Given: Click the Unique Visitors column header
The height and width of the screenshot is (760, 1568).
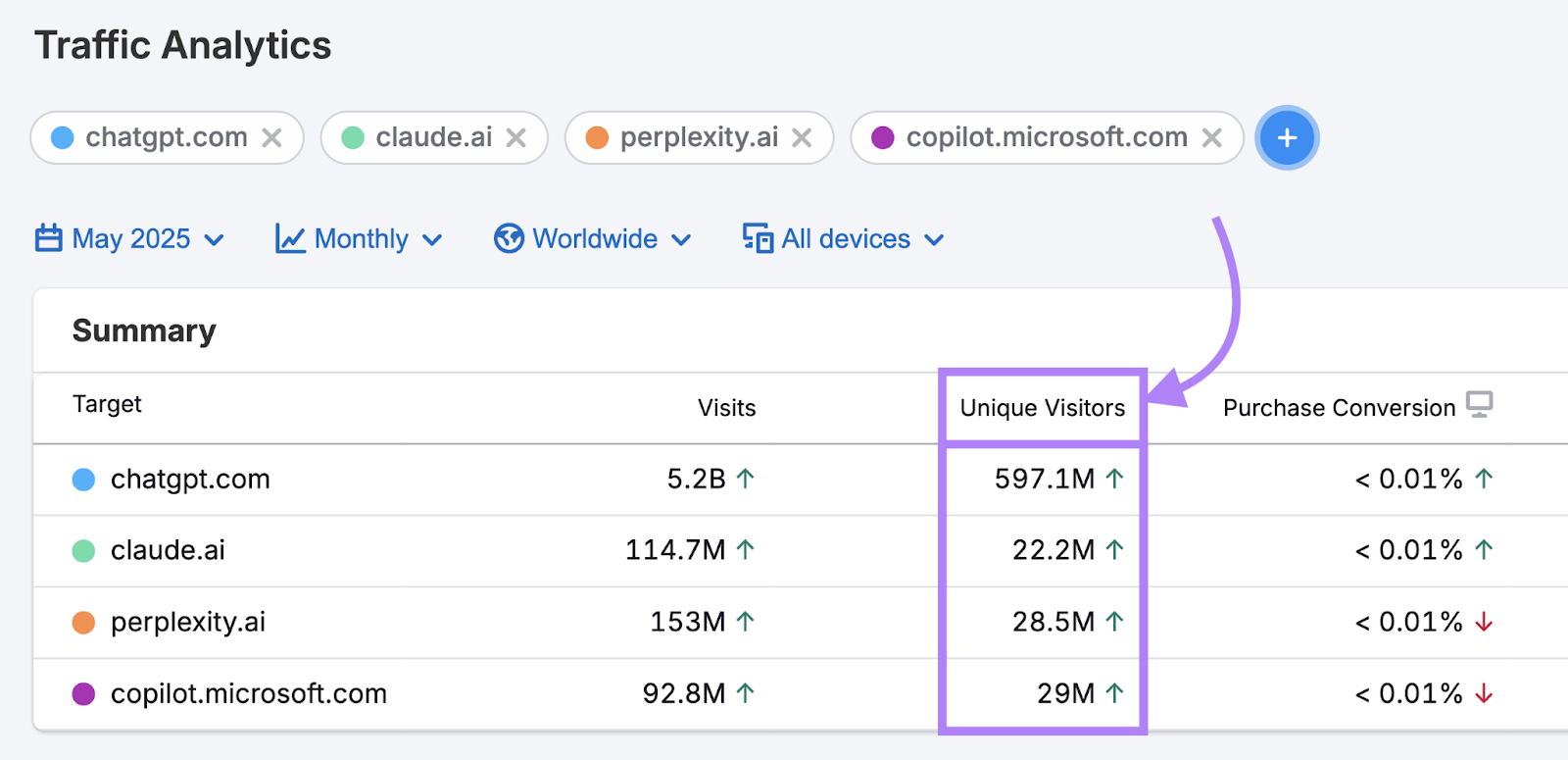Looking at the screenshot, I should pyautogui.click(x=1042, y=408).
